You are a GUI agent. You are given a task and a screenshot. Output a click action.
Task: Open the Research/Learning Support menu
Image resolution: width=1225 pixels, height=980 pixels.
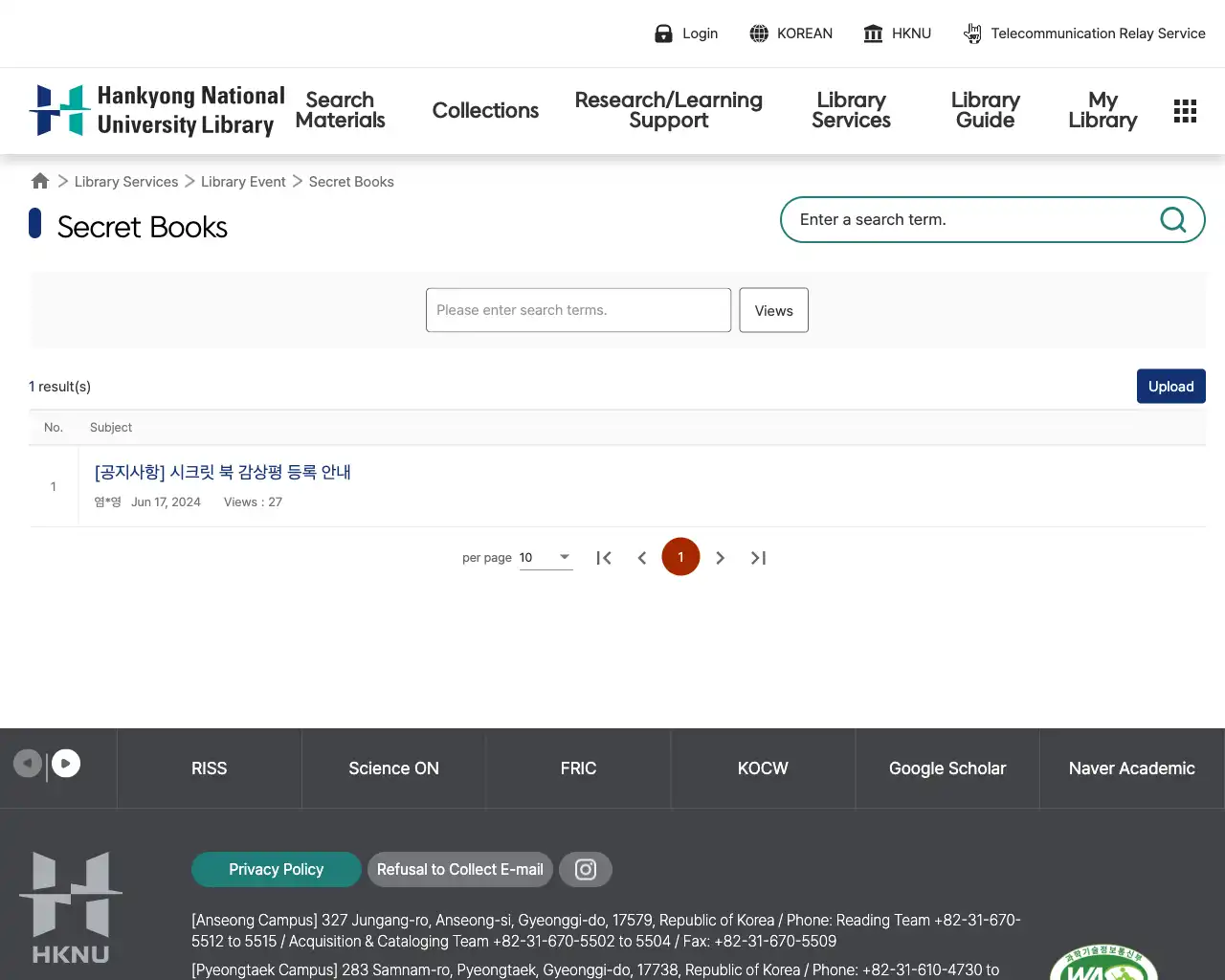(668, 110)
